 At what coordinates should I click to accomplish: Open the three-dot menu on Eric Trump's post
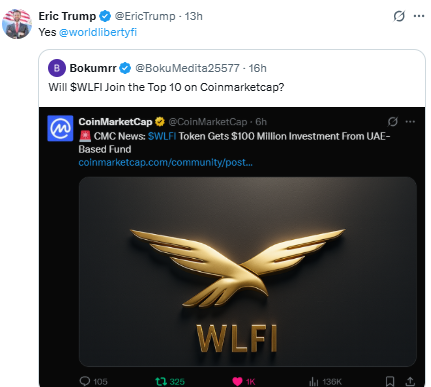tap(419, 16)
